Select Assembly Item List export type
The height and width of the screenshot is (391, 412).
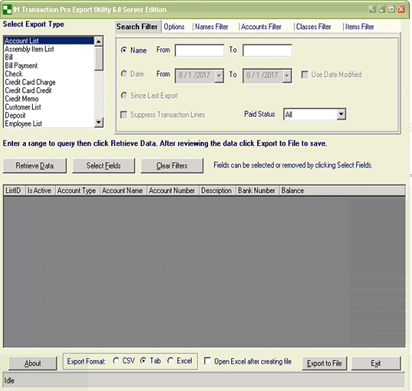(49, 49)
